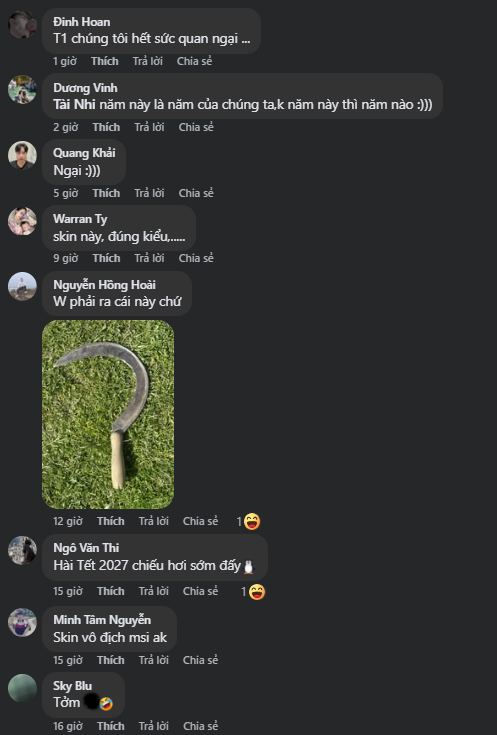This screenshot has height=735, width=497.
Task: Open Nguyễn Hồng Hoài's avatar
Action: point(22,286)
